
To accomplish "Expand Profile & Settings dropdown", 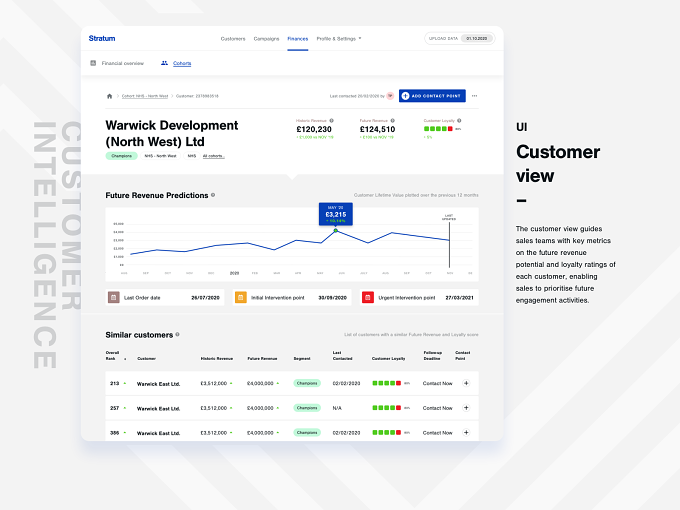I will [339, 39].
